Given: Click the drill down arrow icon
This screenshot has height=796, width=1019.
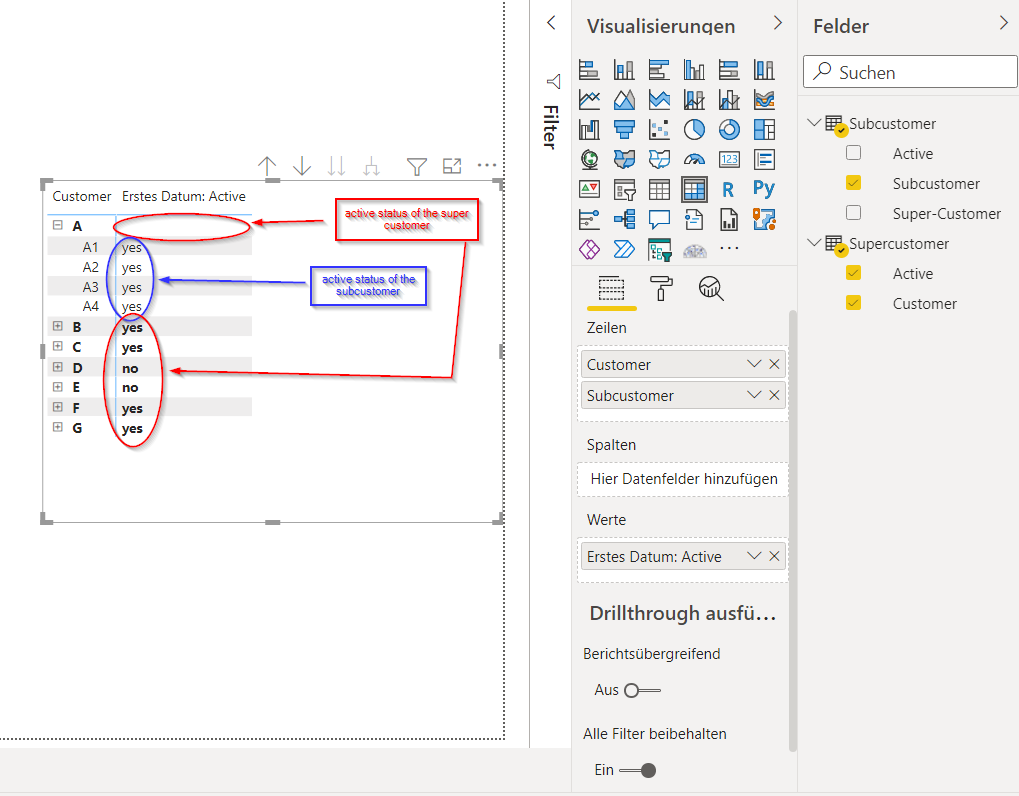Looking at the screenshot, I should 302,166.
